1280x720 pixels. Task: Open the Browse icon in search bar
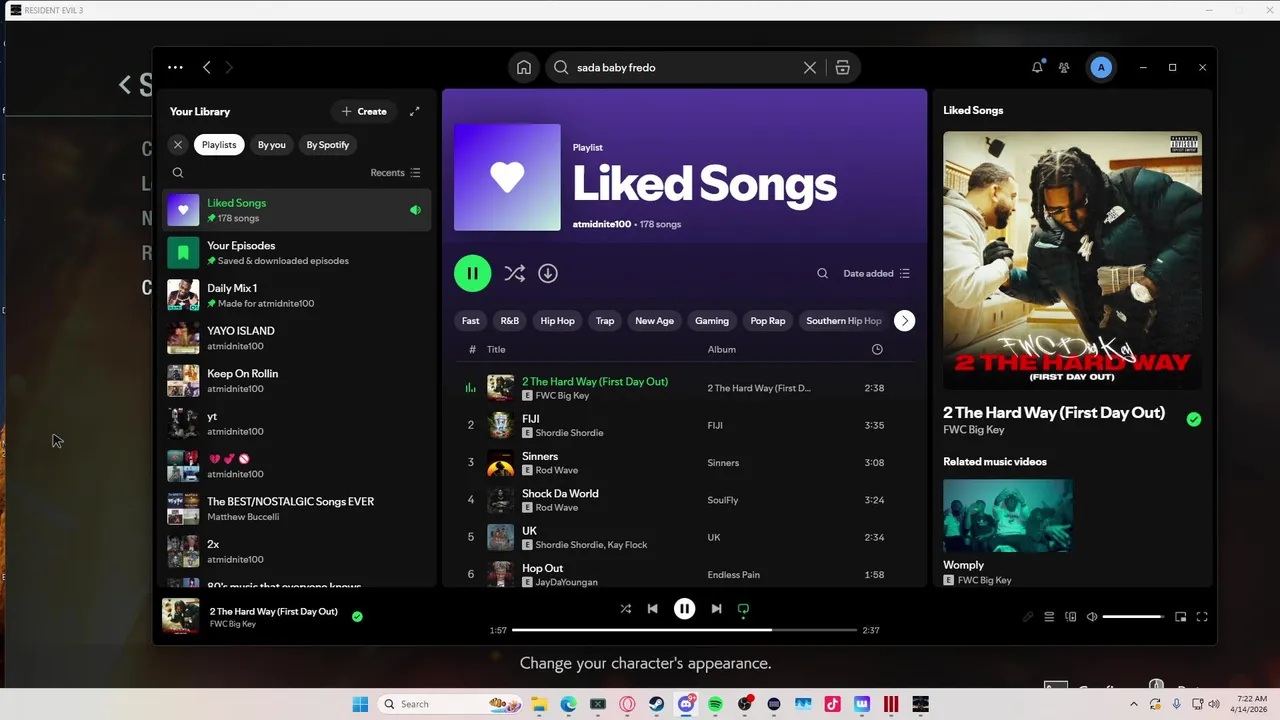[x=843, y=67]
